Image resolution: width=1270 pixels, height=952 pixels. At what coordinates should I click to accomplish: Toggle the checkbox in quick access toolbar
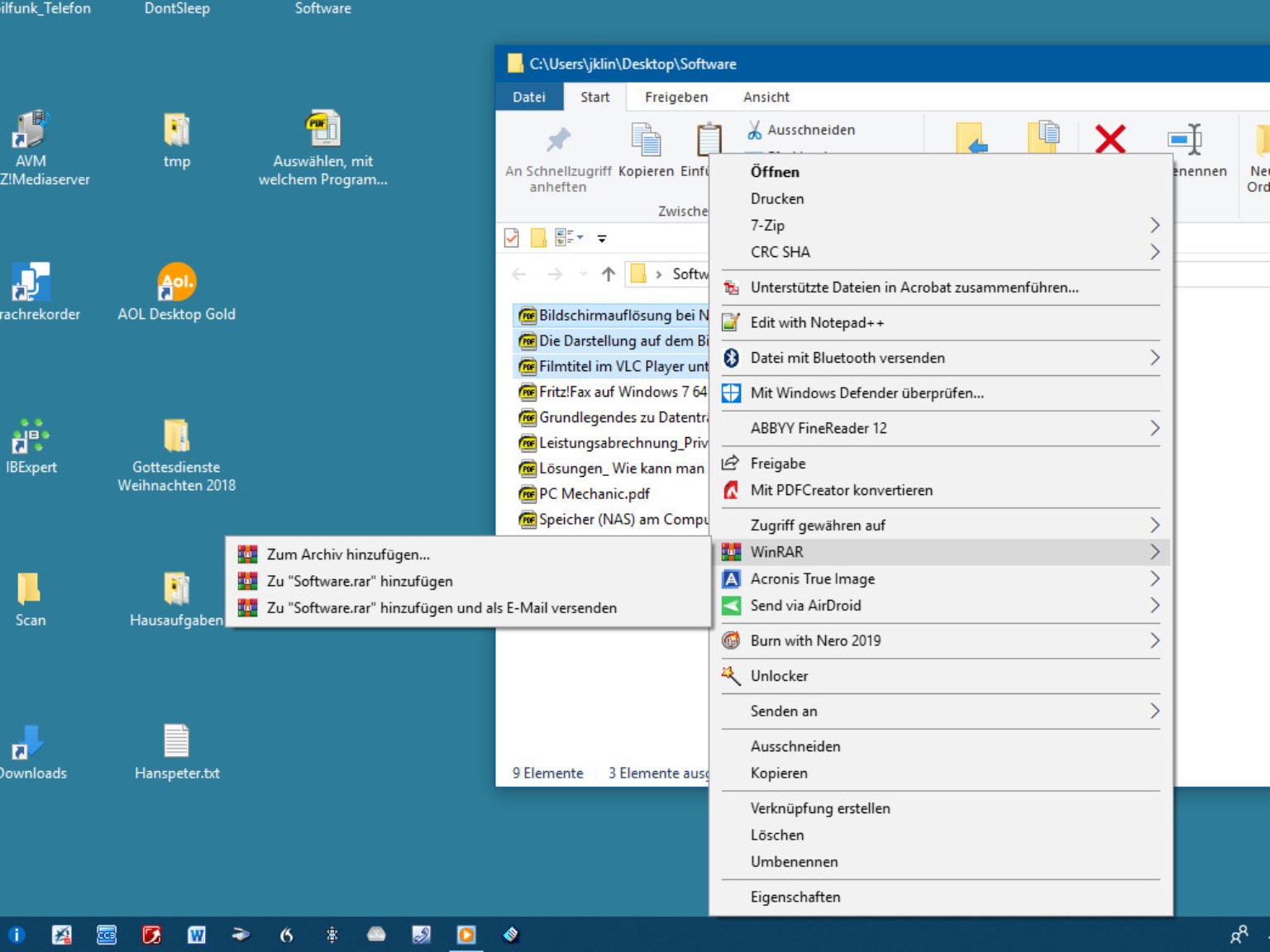click(512, 238)
